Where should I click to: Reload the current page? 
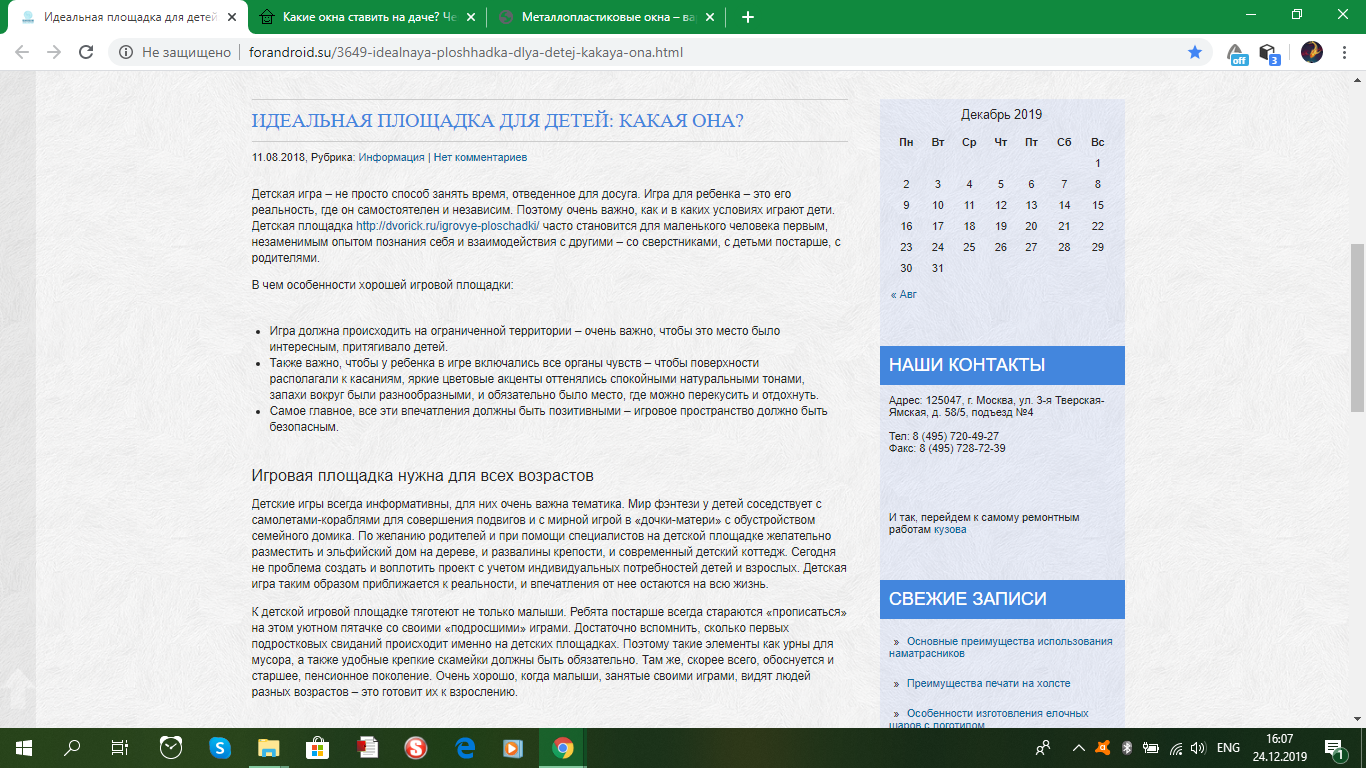coord(86,52)
